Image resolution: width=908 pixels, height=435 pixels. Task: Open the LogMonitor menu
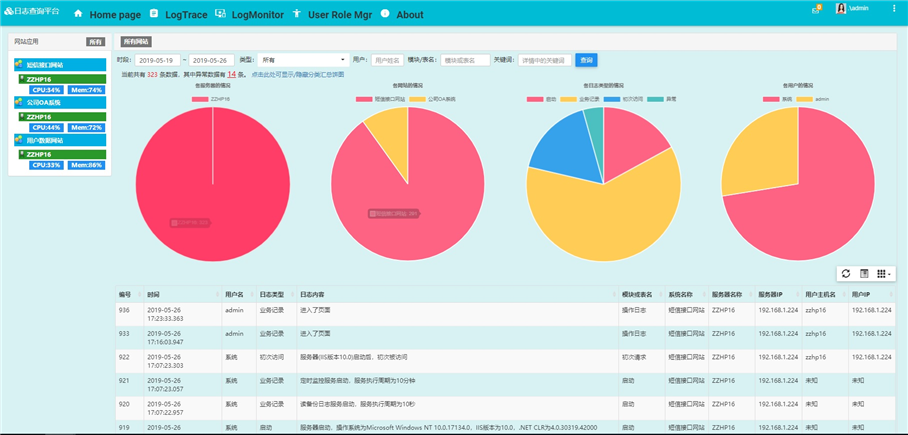[258, 14]
